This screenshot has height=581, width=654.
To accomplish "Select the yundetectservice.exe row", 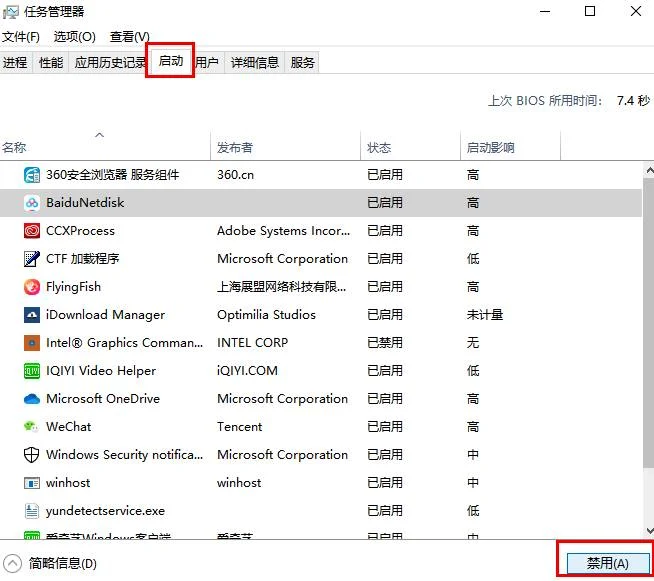I will 105,511.
